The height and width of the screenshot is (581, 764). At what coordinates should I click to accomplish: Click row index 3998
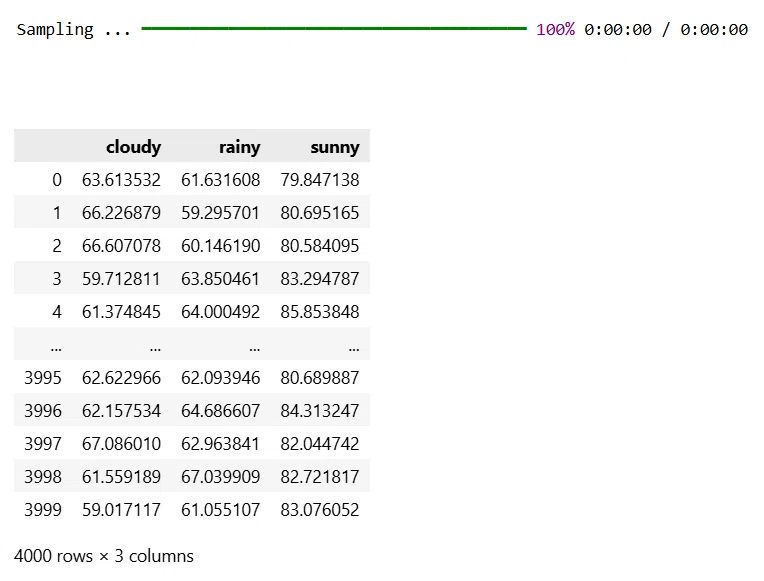pyautogui.click(x=43, y=477)
